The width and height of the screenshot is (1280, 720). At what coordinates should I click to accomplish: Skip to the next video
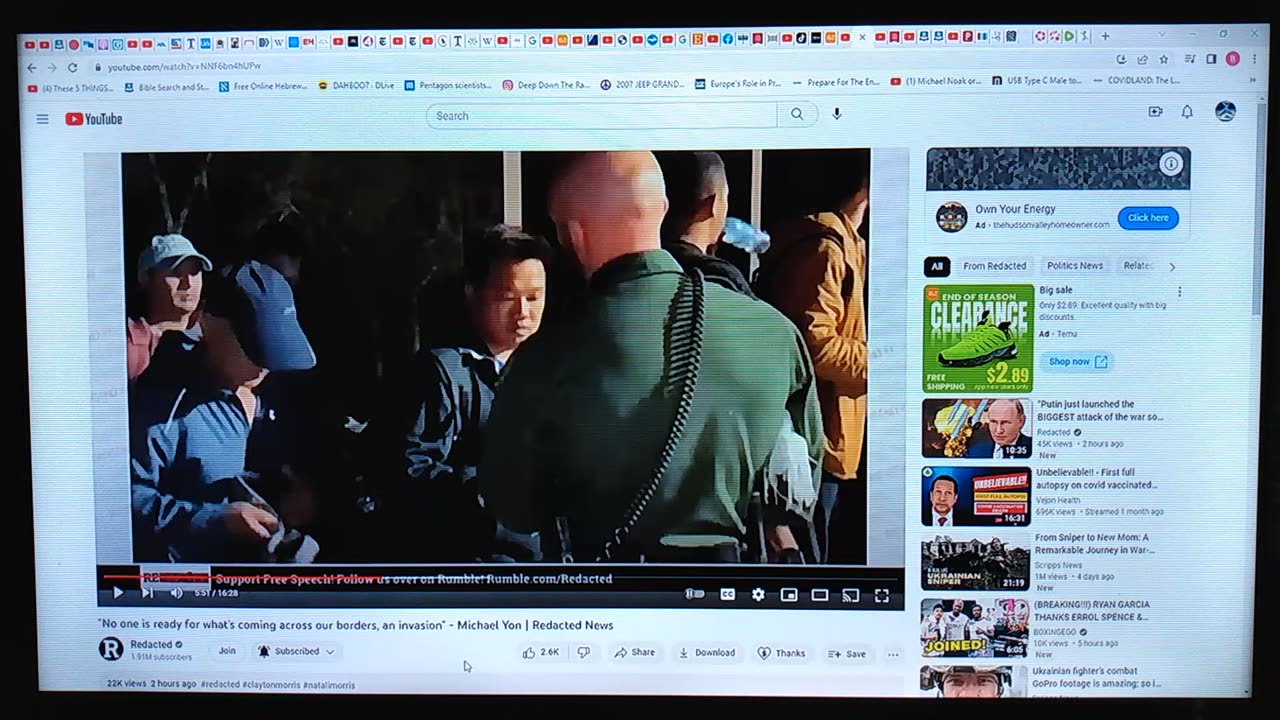point(147,593)
